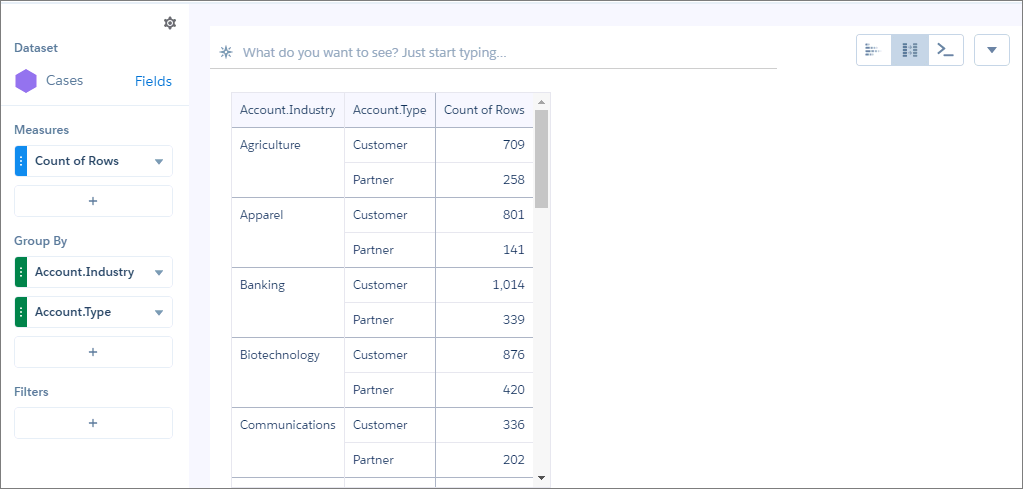
Task: Switch to table mode view
Action: (909, 50)
